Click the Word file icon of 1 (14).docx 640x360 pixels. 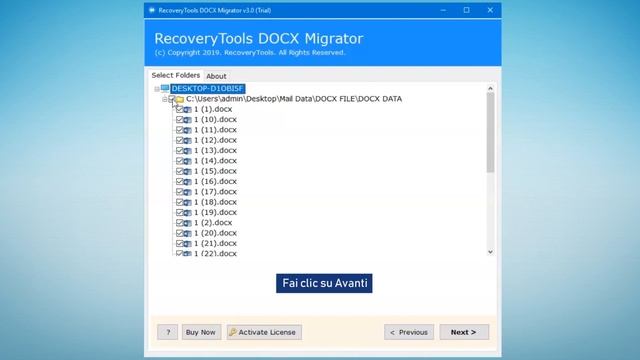pos(187,161)
